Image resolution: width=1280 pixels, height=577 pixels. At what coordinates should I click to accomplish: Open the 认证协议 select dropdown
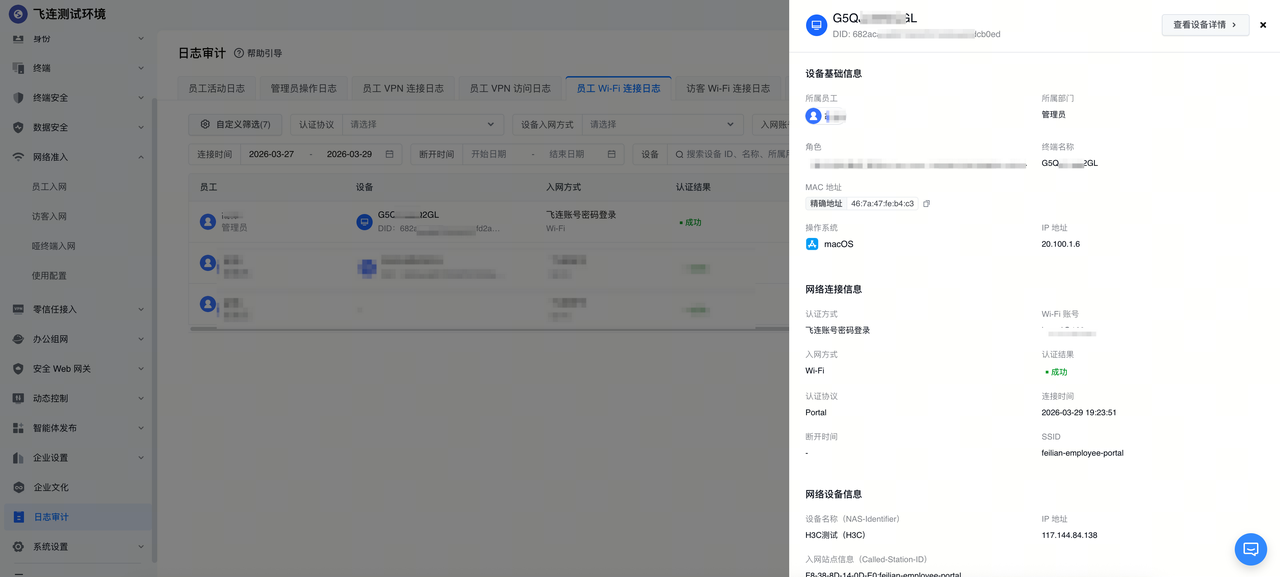(x=422, y=125)
